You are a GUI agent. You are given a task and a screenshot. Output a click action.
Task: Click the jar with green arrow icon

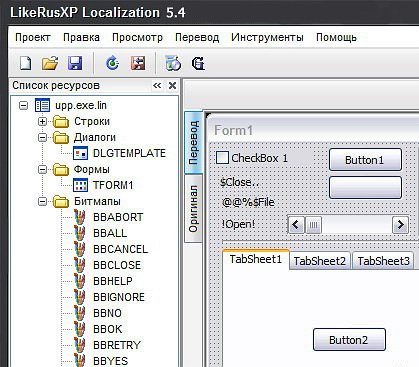click(173, 63)
